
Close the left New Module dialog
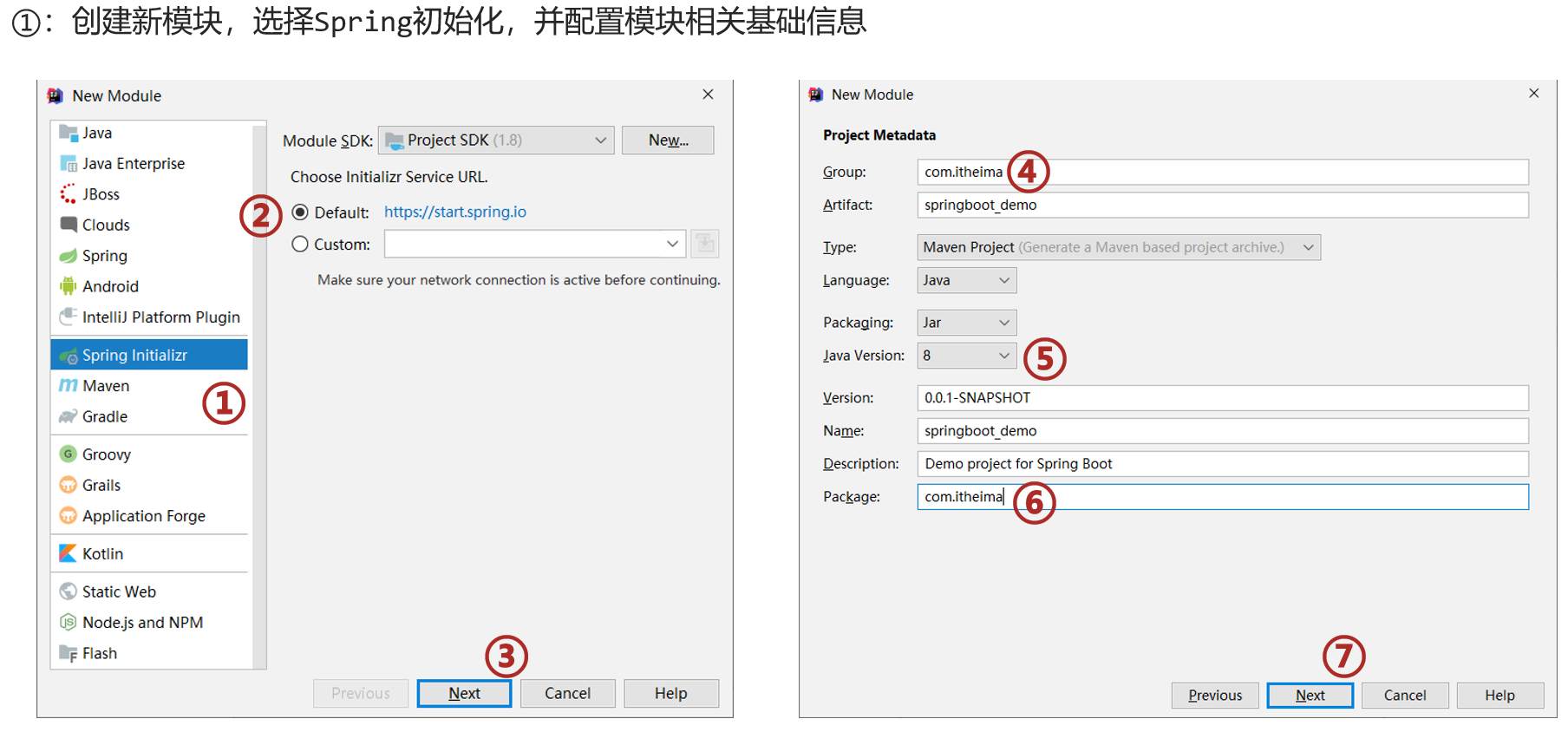(709, 95)
